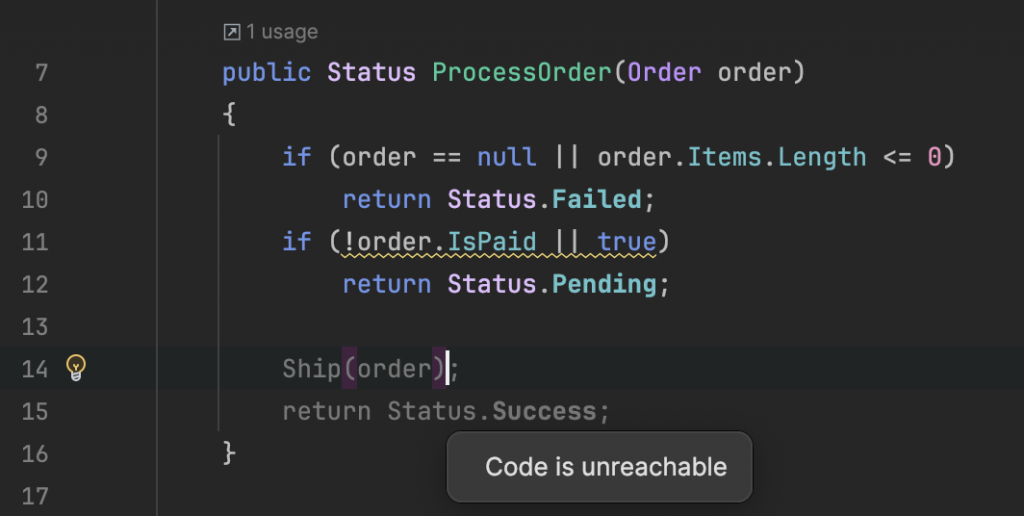Click the 'Code is unreachable' tooltip
The width and height of the screenshot is (1024, 516).
click(605, 467)
